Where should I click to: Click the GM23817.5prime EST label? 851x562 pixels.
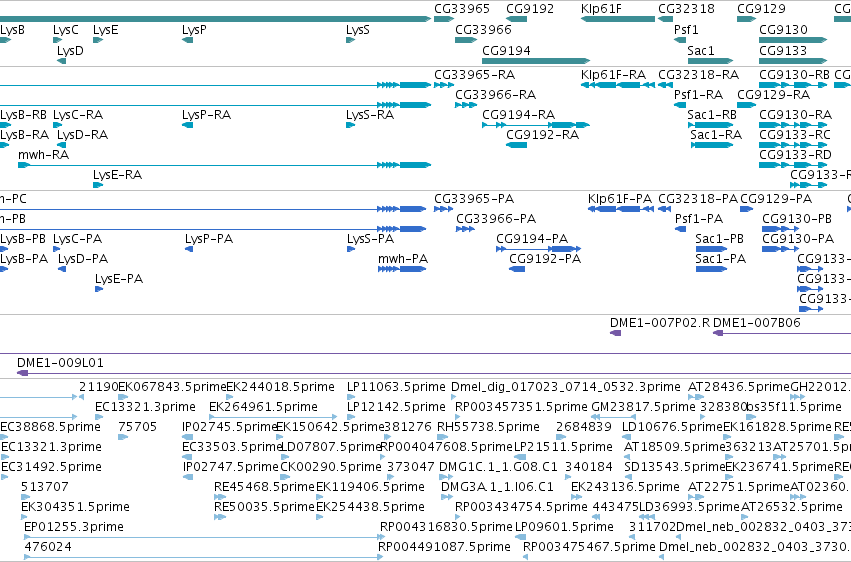pos(643,407)
